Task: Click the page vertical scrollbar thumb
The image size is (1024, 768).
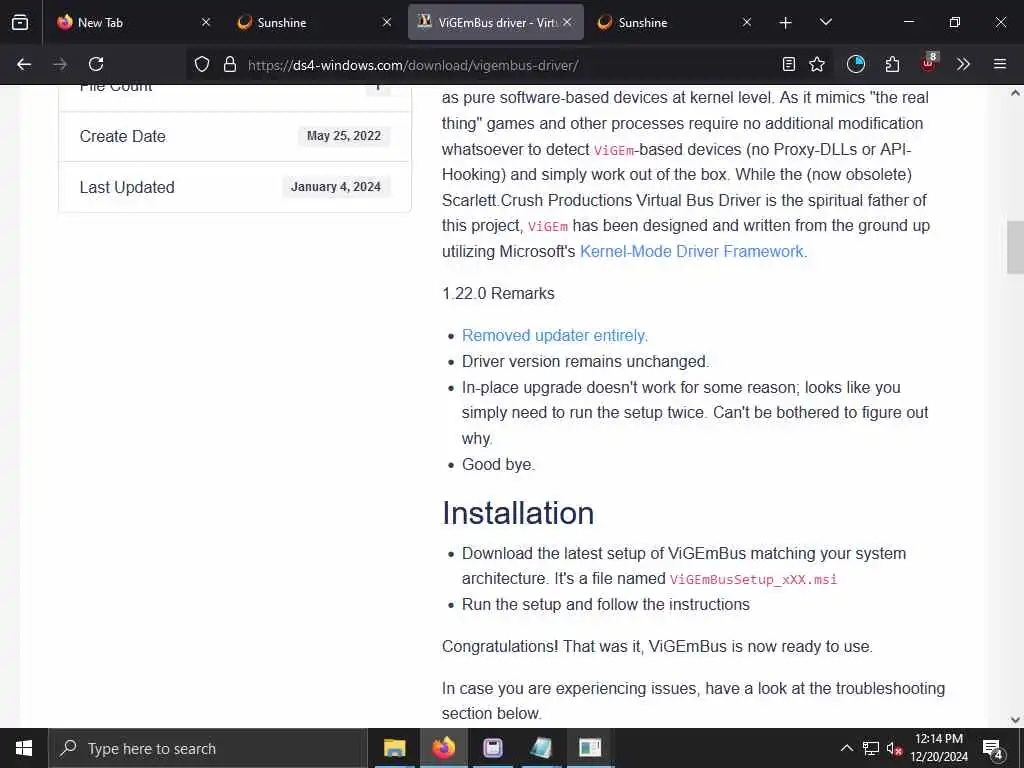Action: tap(1015, 248)
